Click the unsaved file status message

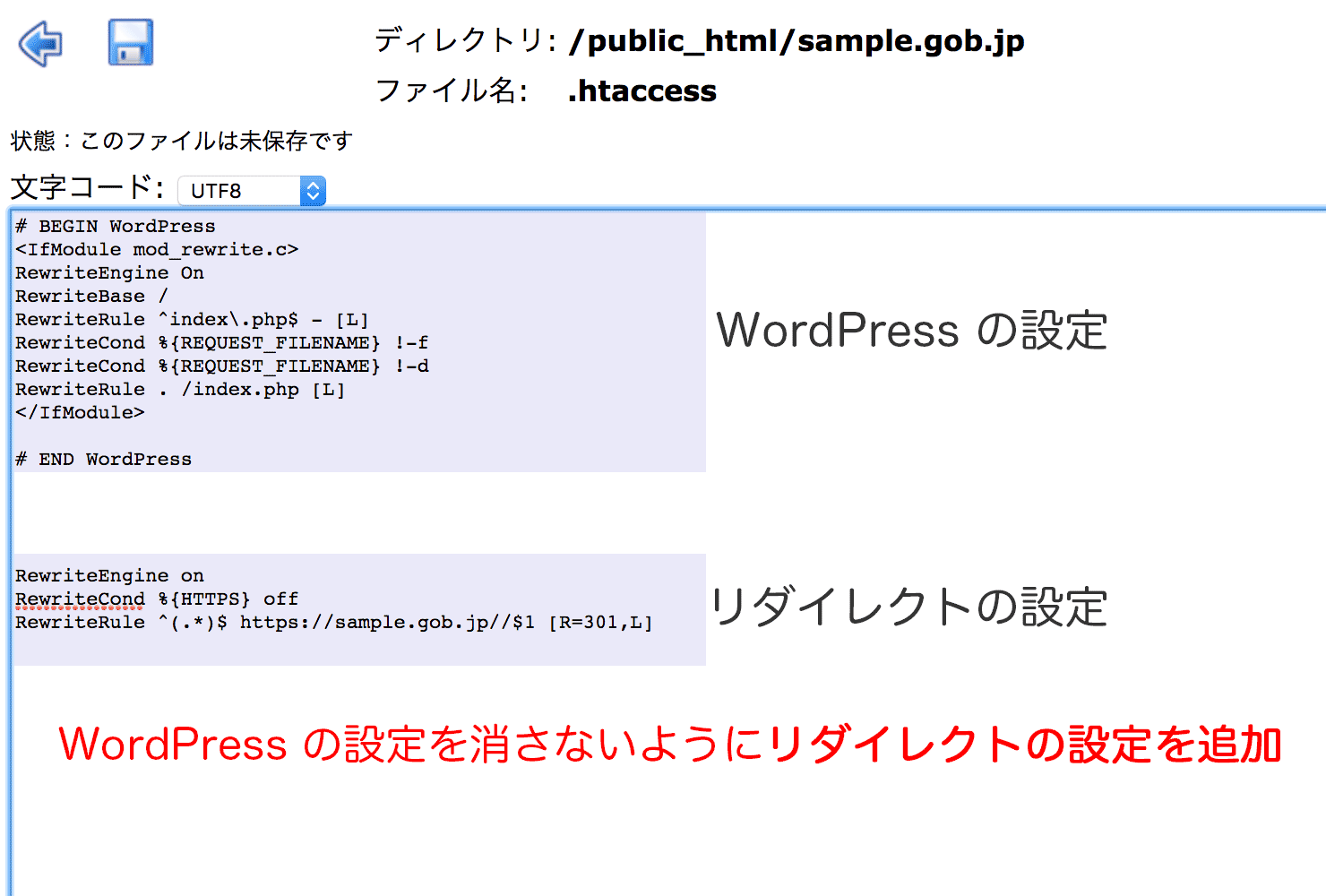click(x=182, y=141)
